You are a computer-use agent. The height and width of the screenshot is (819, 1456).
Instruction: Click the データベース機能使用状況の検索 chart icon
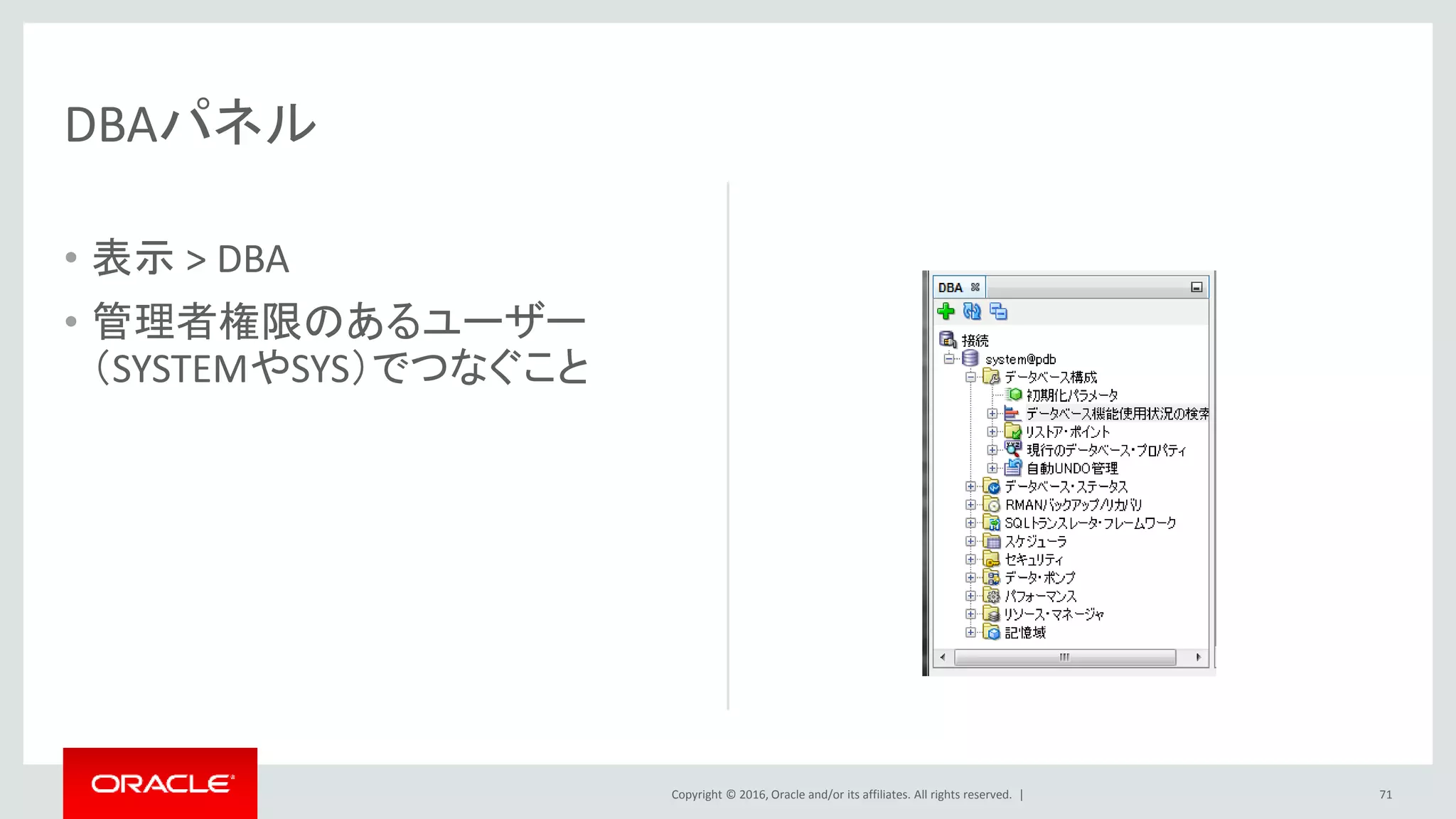(x=1012, y=413)
